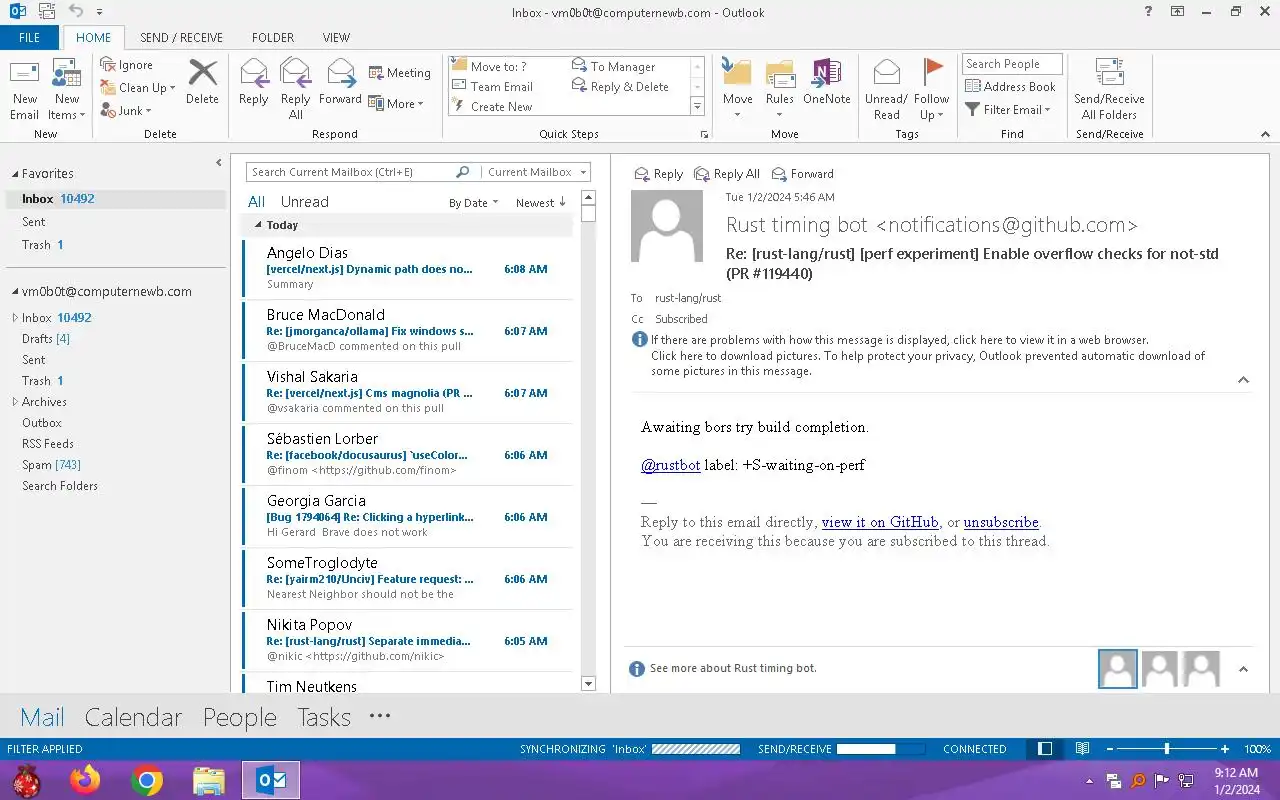Open New Items menu
Viewport: 1280px width, 800px height.
pos(67,89)
